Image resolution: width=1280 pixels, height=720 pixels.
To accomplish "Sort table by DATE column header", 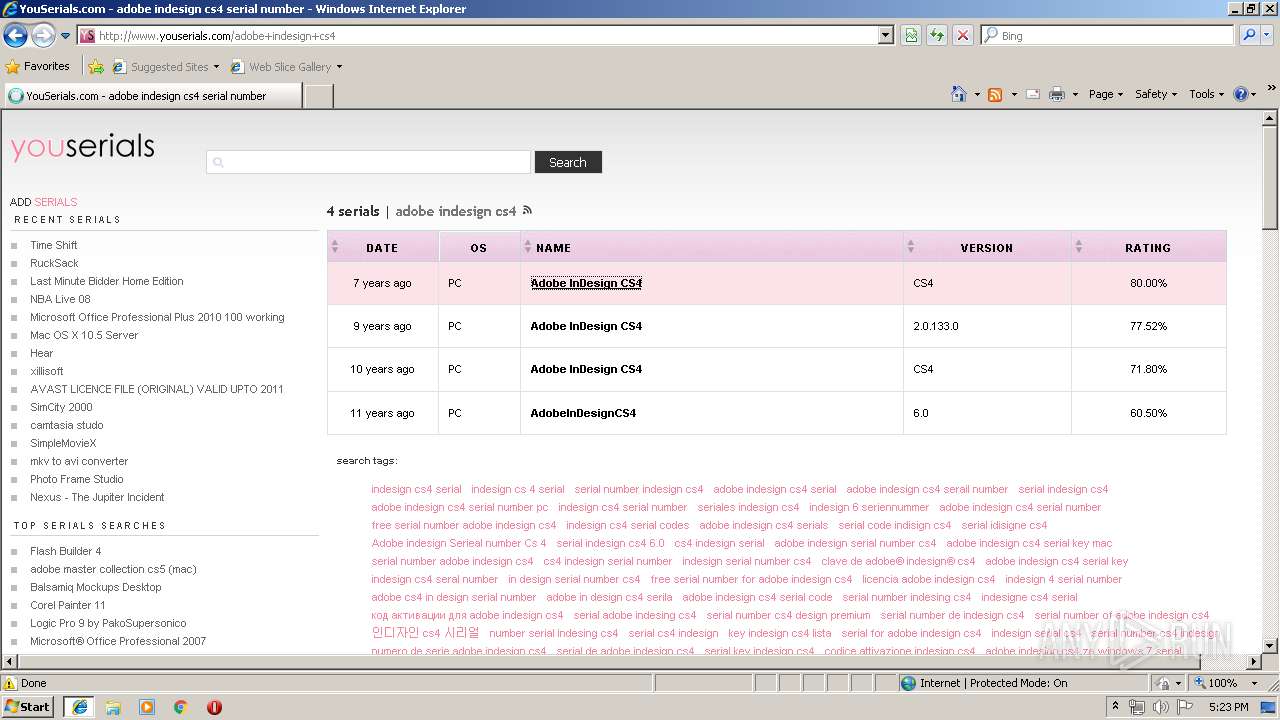I will 382,247.
